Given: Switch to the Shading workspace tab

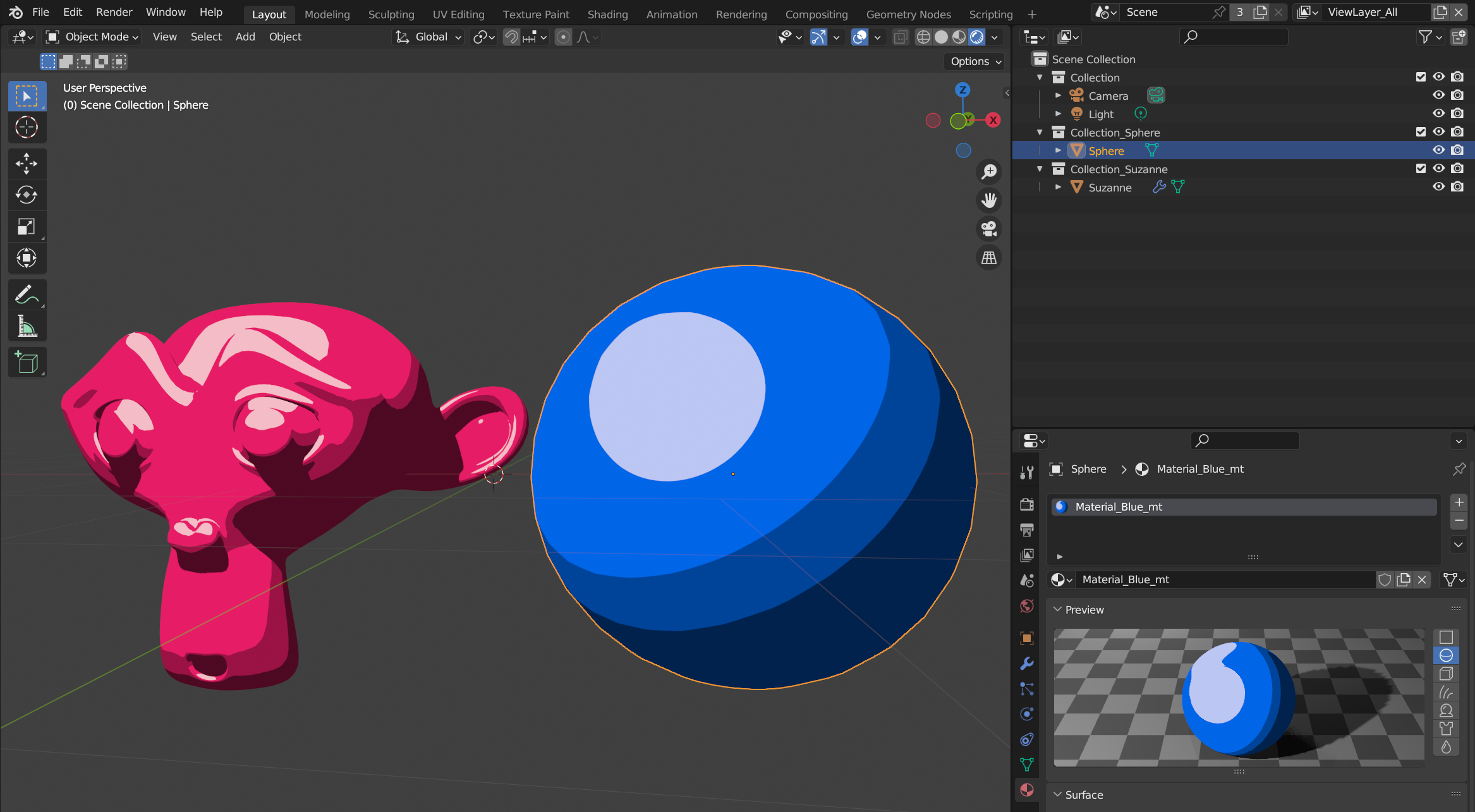Looking at the screenshot, I should coord(607,14).
